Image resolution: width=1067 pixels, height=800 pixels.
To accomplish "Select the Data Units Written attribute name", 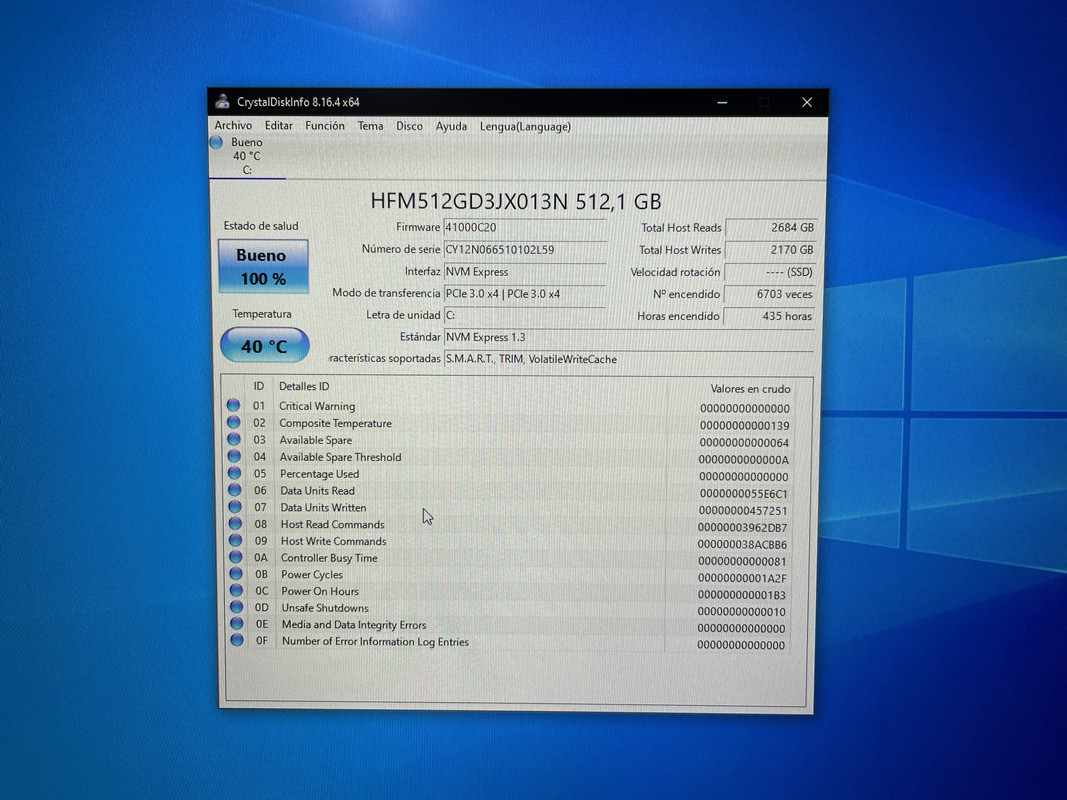I will pyautogui.click(x=323, y=507).
